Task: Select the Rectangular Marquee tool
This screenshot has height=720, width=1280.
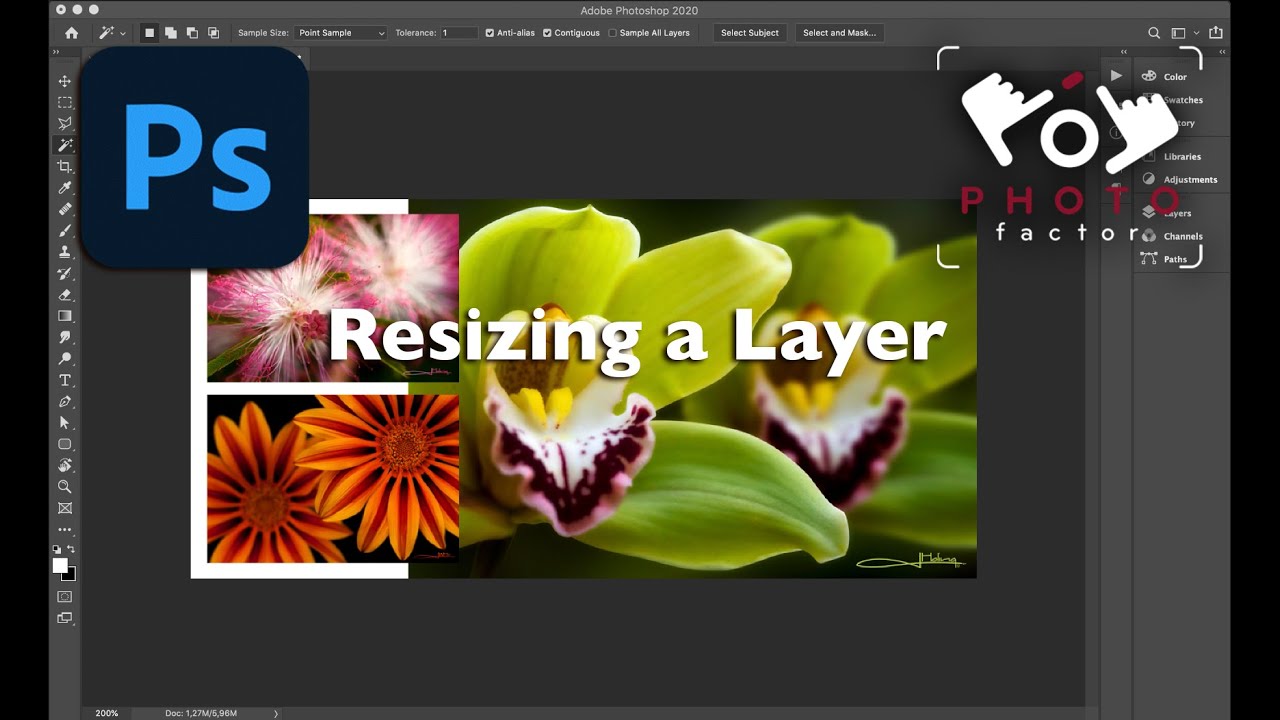Action: [65, 102]
